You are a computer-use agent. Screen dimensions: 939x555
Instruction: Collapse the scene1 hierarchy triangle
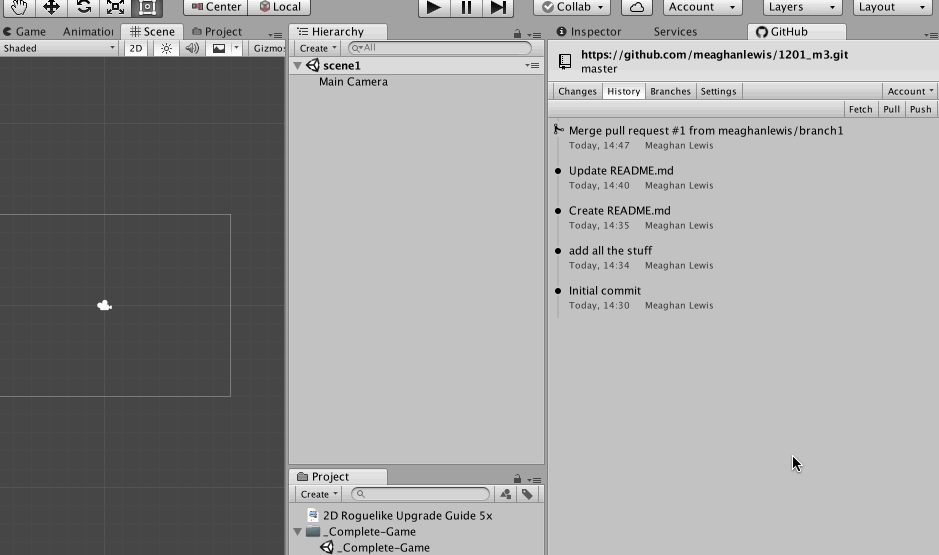click(298, 66)
